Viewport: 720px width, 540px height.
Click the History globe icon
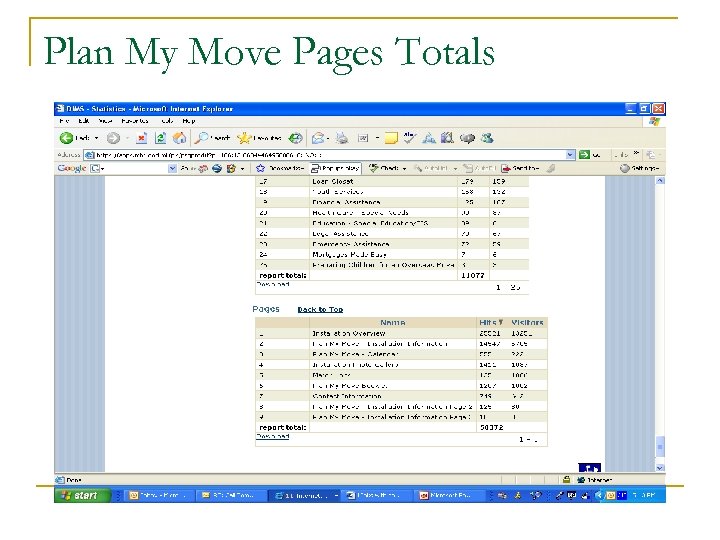click(x=296, y=138)
